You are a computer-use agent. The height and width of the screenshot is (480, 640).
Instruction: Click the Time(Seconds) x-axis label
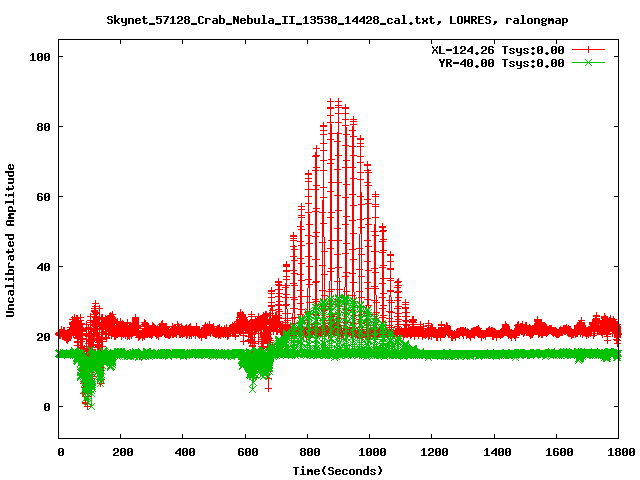338,470
